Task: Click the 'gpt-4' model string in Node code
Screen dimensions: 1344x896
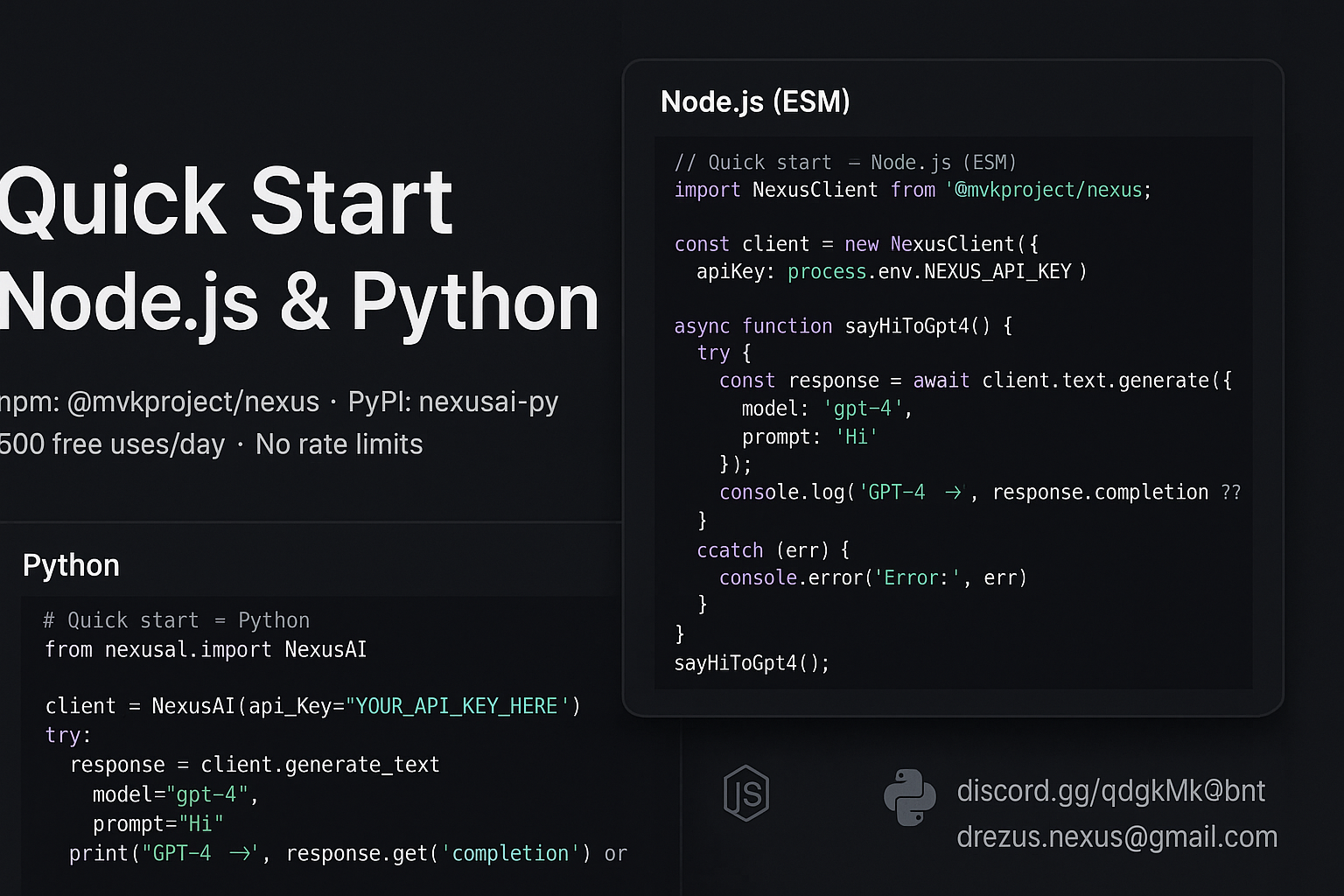Action: point(862,408)
